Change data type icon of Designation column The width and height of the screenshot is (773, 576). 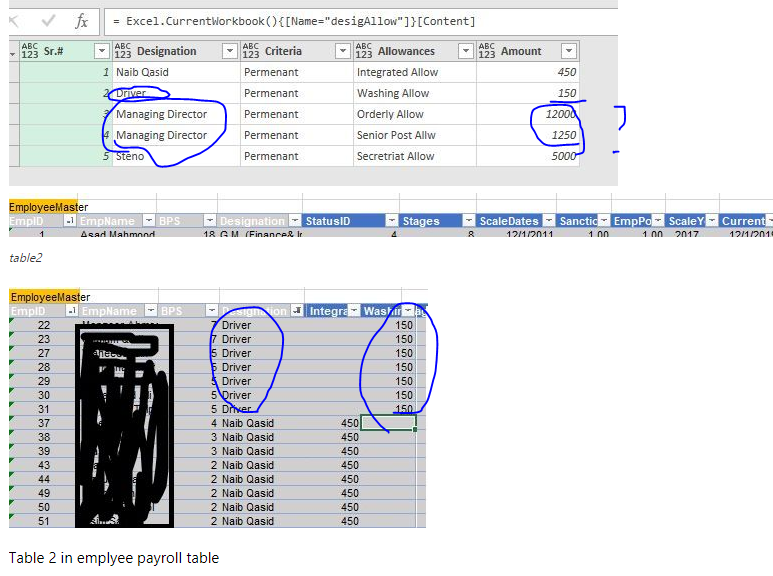(123, 51)
